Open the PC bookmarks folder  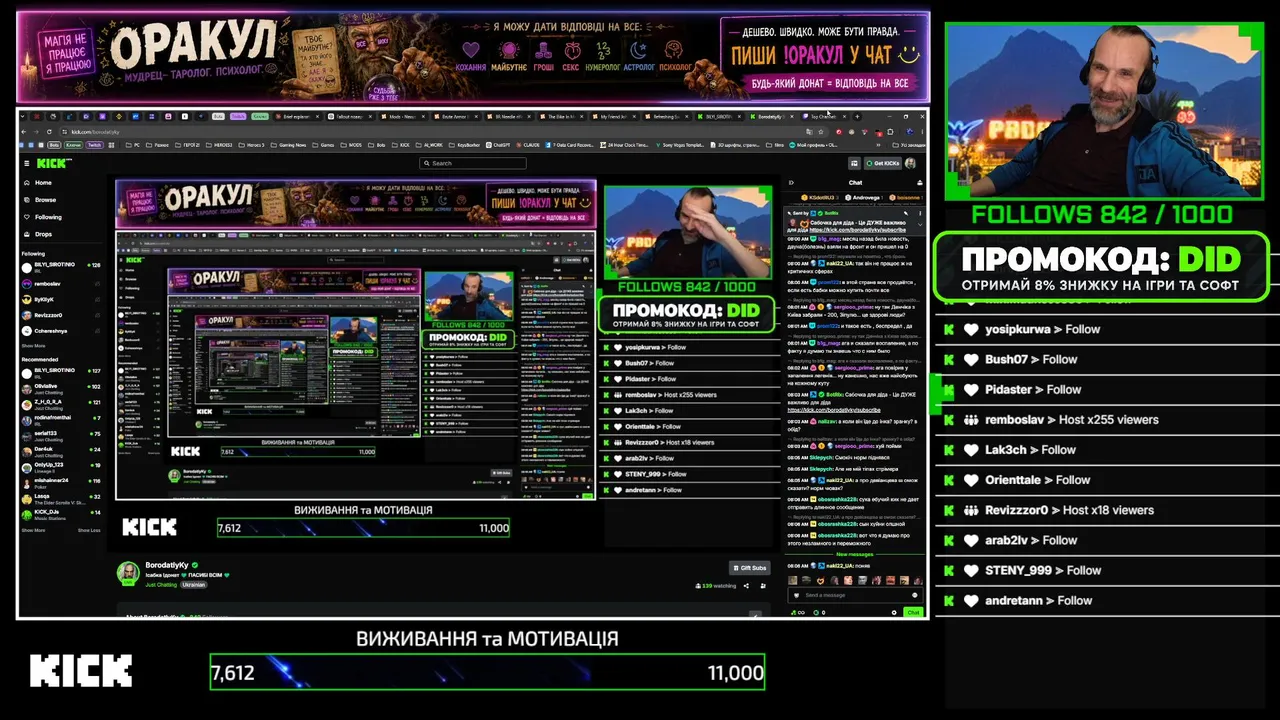tap(135, 145)
